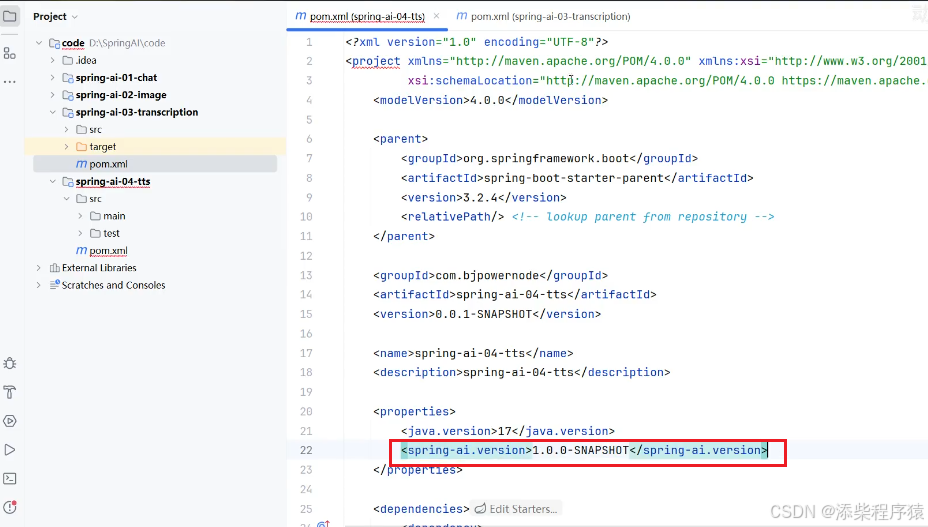The height and width of the screenshot is (527, 928).
Task: Open the Build tool window hammer icon
Action: (9, 392)
